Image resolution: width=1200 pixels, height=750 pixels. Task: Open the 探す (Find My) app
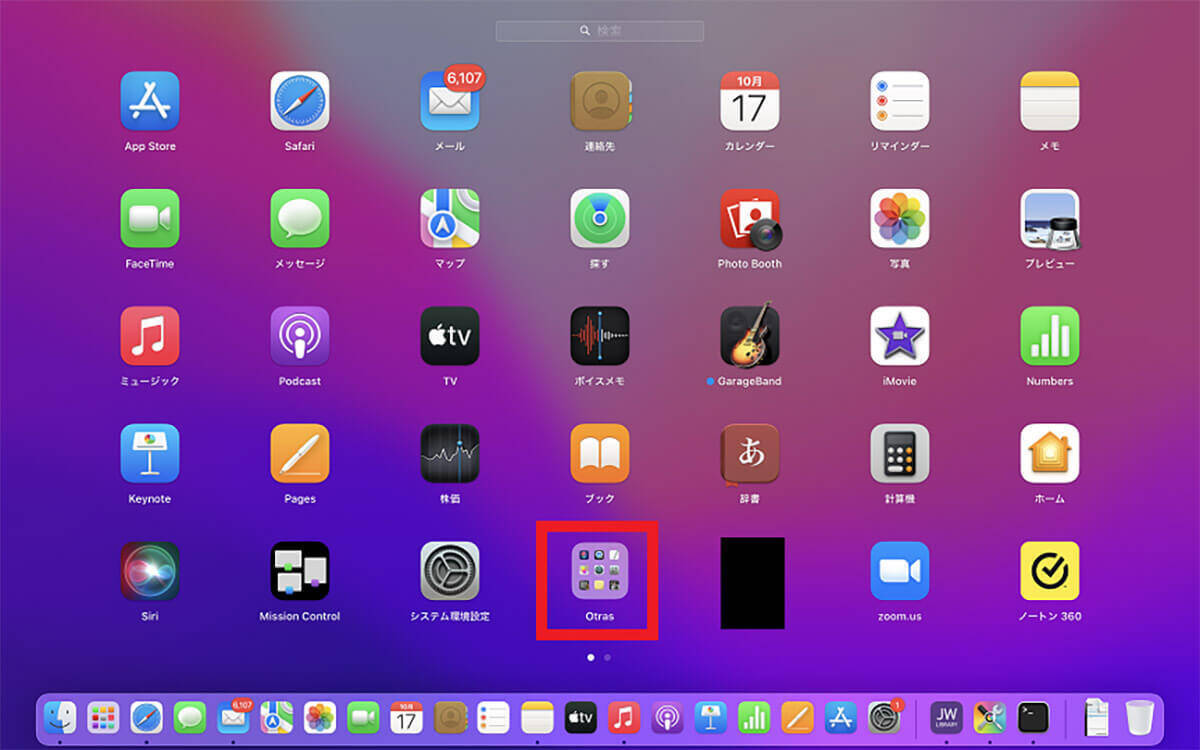[x=599, y=219]
